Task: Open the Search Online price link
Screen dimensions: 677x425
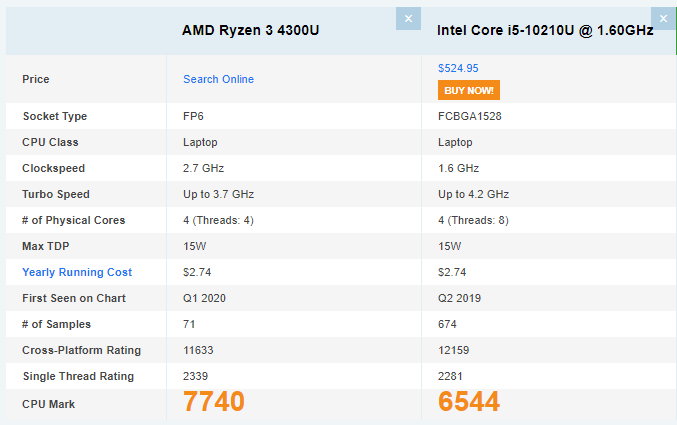Action: 218,79
